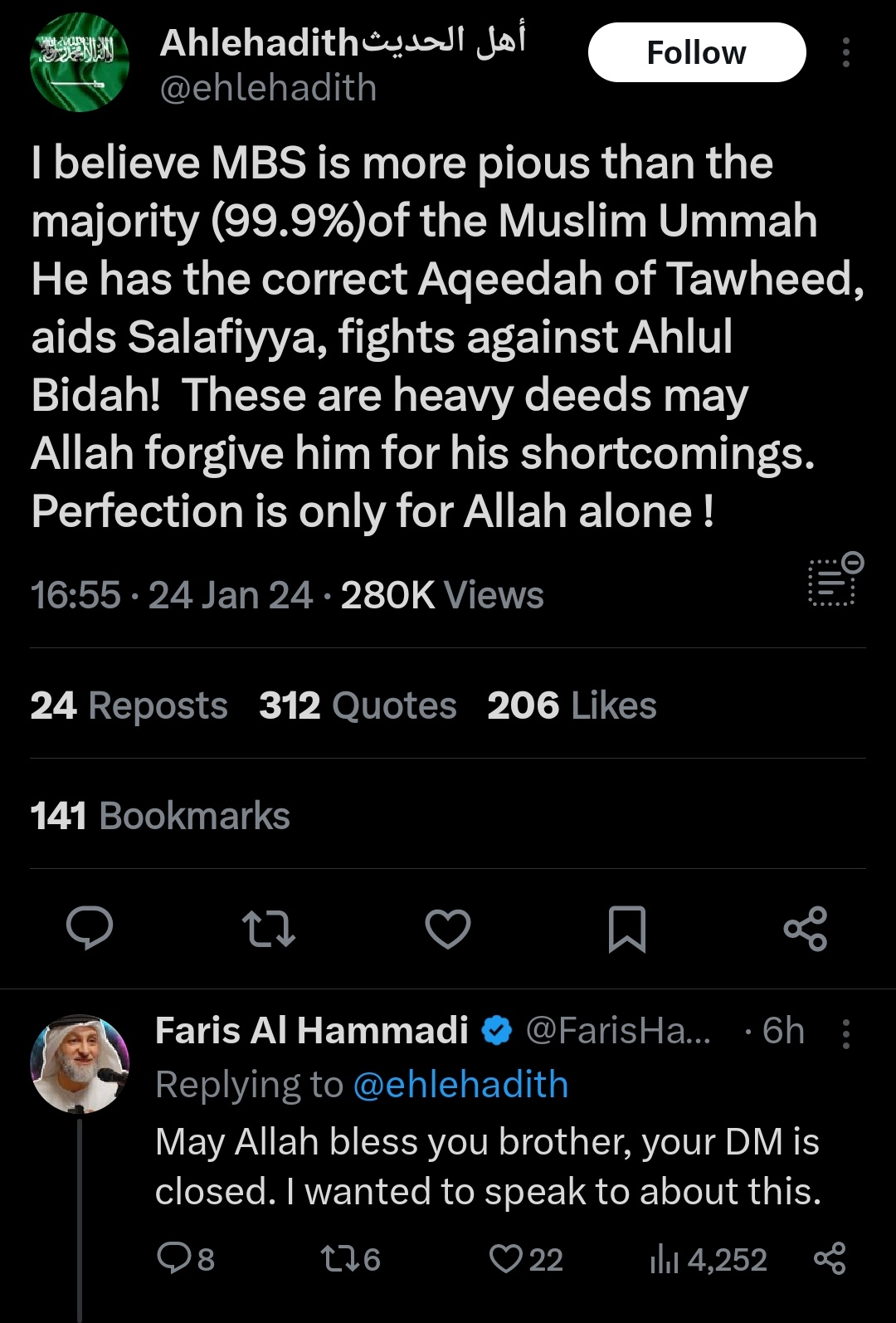Bookmark the main tweet
896x1323 pixels.
point(627,929)
